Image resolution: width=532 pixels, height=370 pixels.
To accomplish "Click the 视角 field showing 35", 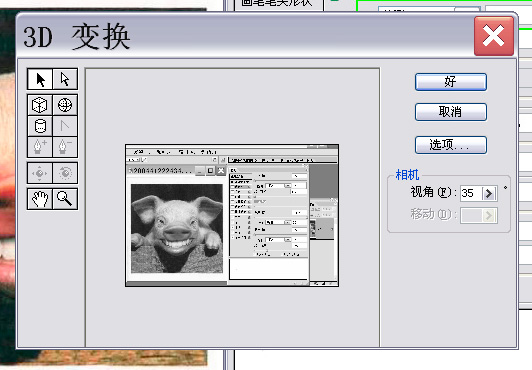I will [x=471, y=194].
